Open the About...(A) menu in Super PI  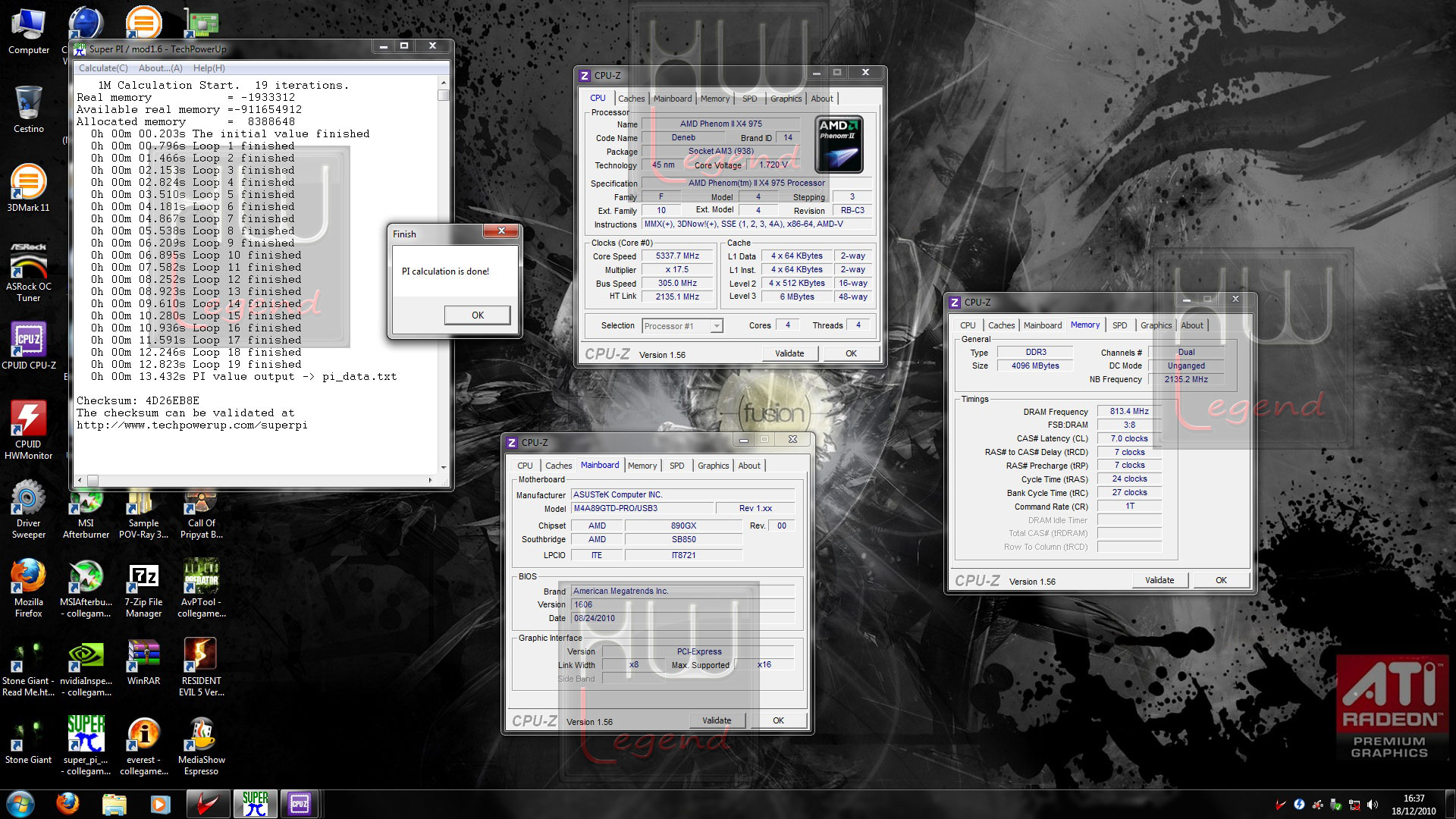pos(161,68)
